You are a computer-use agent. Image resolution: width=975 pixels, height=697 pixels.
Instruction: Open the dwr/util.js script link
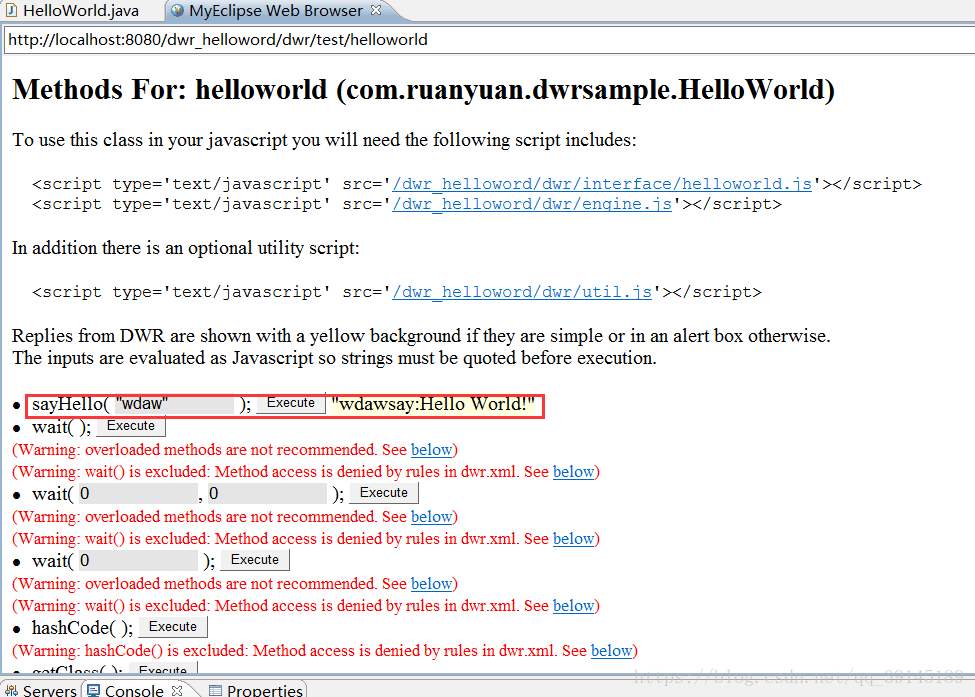tap(522, 292)
